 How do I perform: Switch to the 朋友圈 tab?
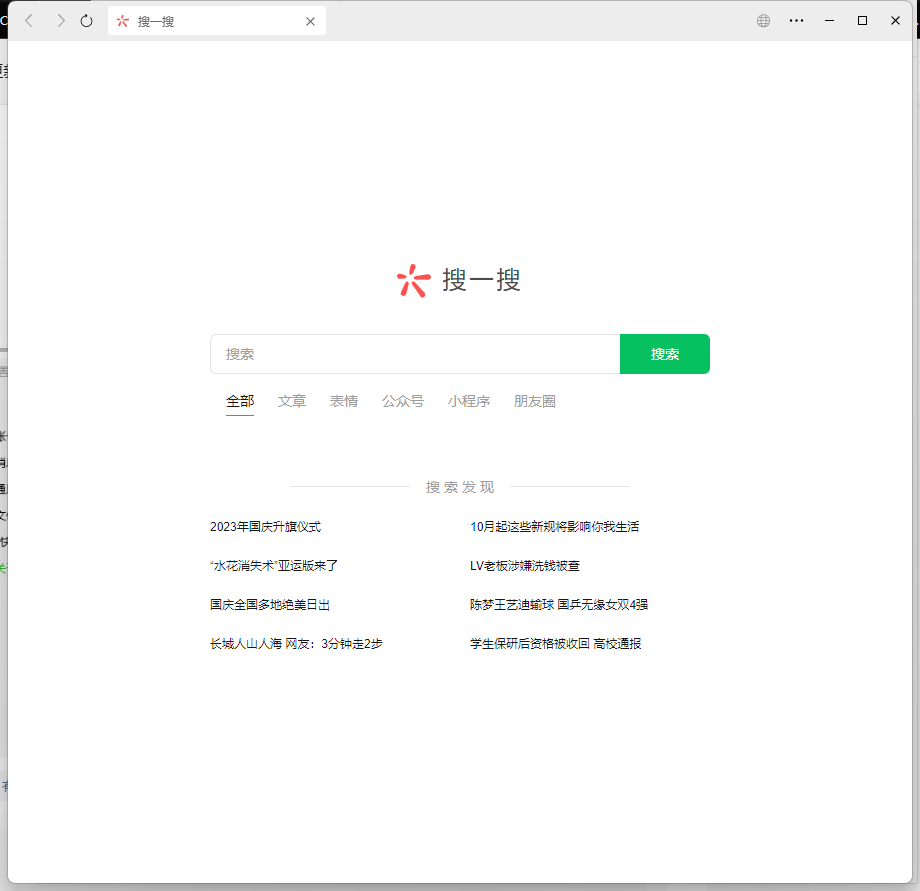click(535, 401)
